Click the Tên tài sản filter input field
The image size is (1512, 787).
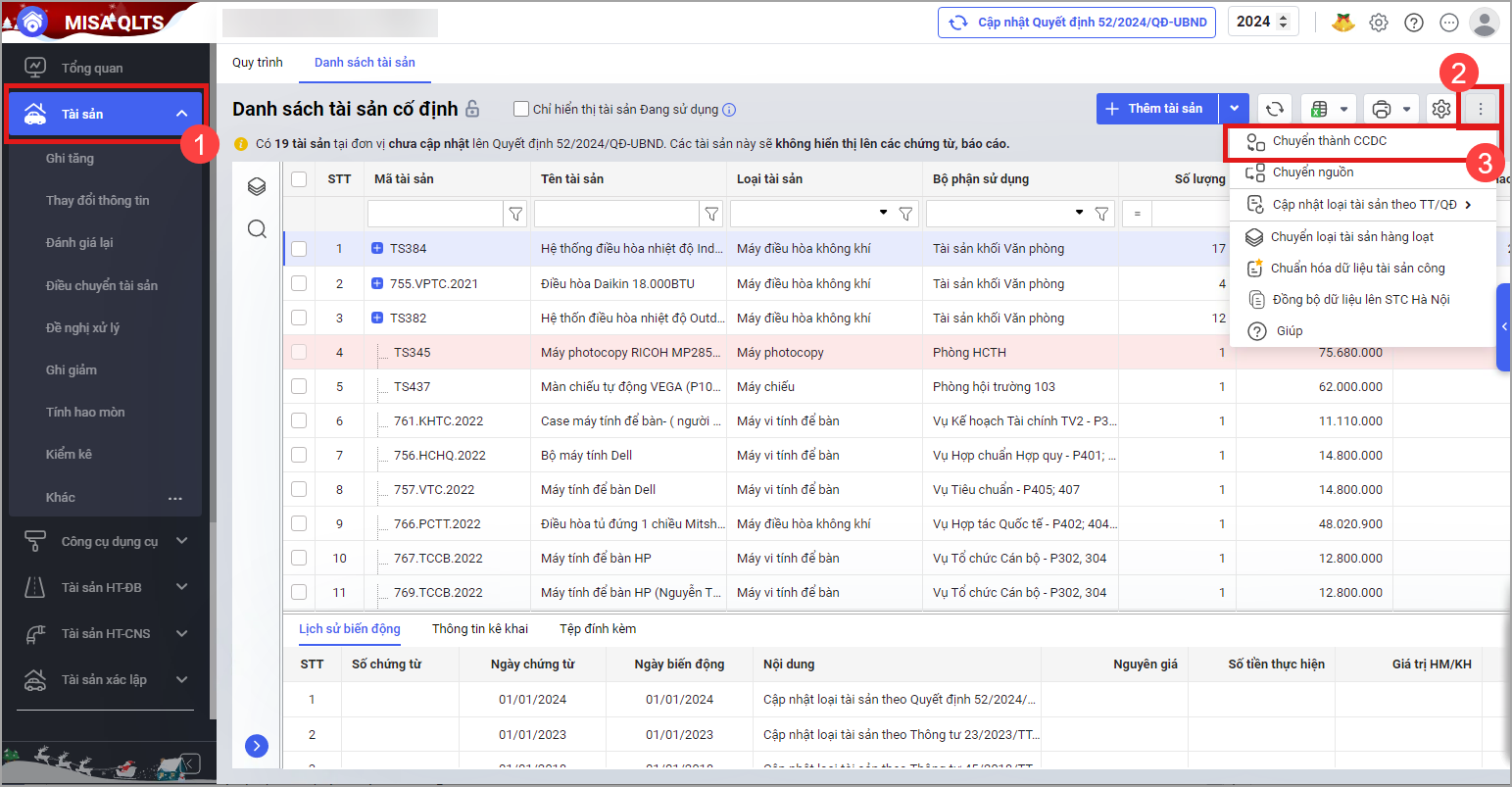tap(616, 214)
